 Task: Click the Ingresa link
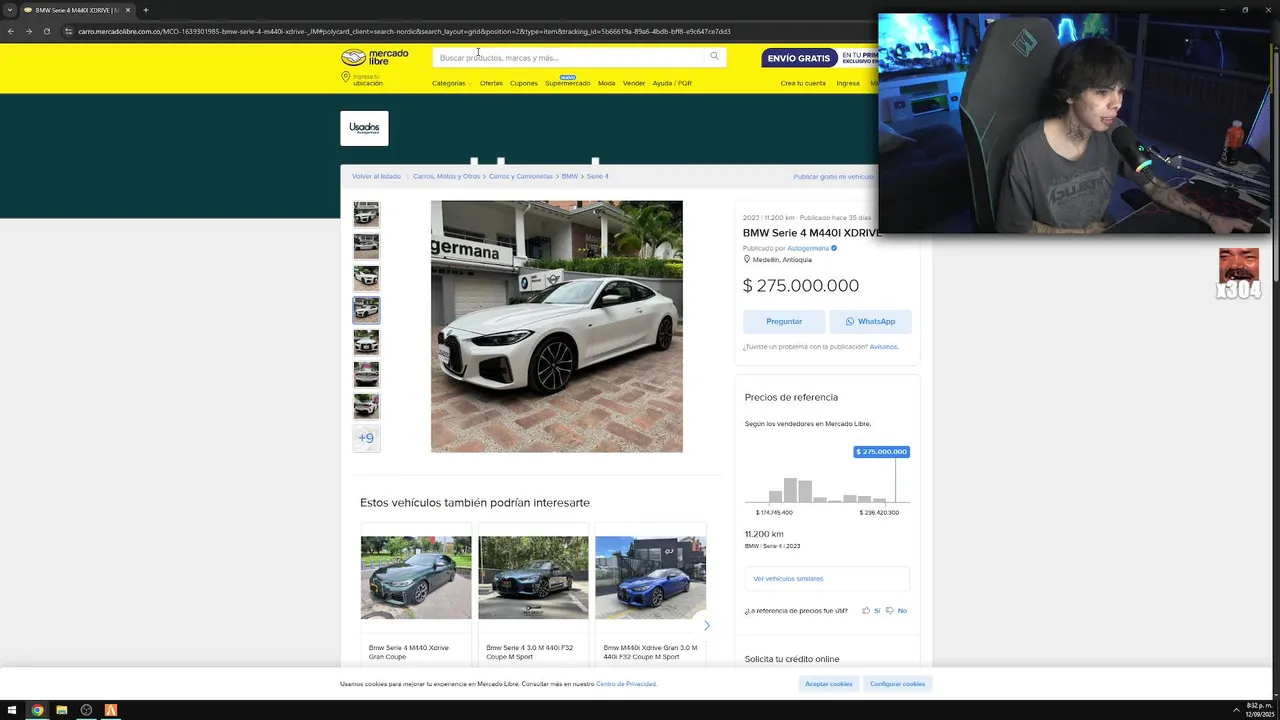tap(848, 83)
